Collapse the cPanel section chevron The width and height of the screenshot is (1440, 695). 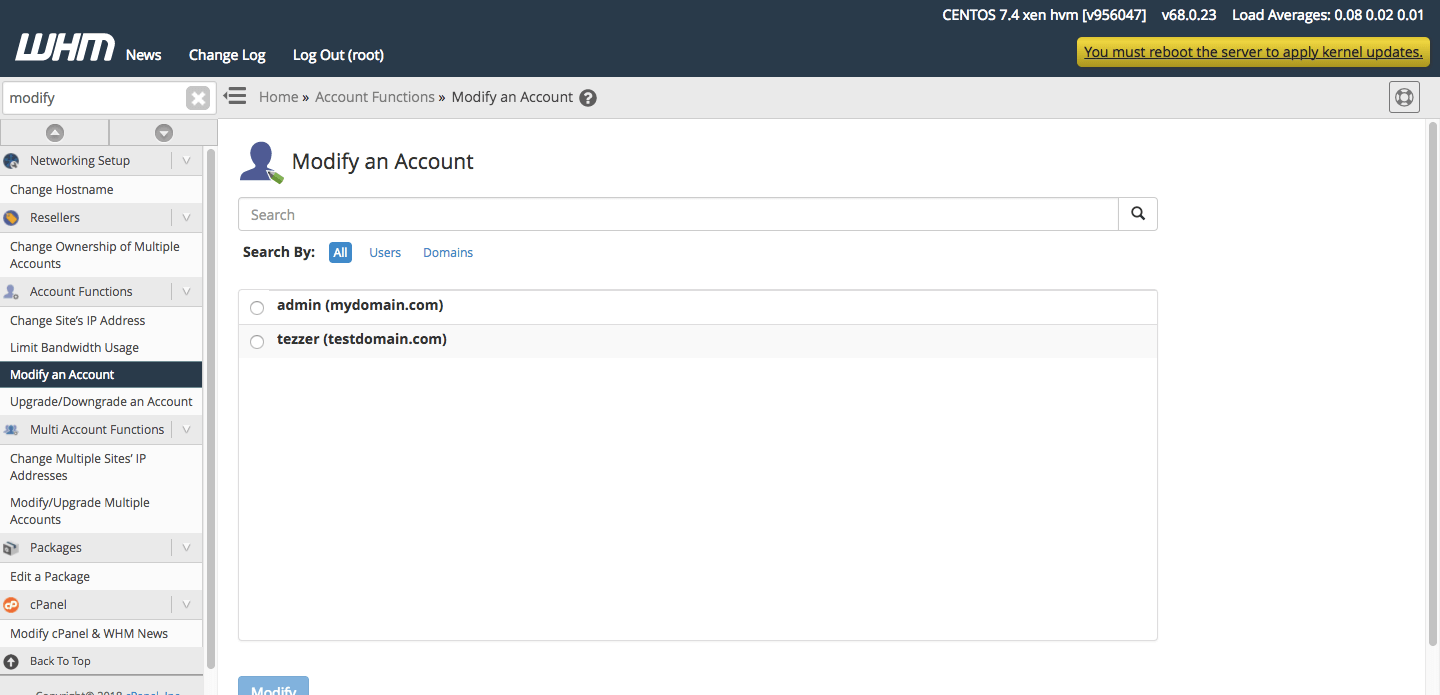click(x=186, y=605)
